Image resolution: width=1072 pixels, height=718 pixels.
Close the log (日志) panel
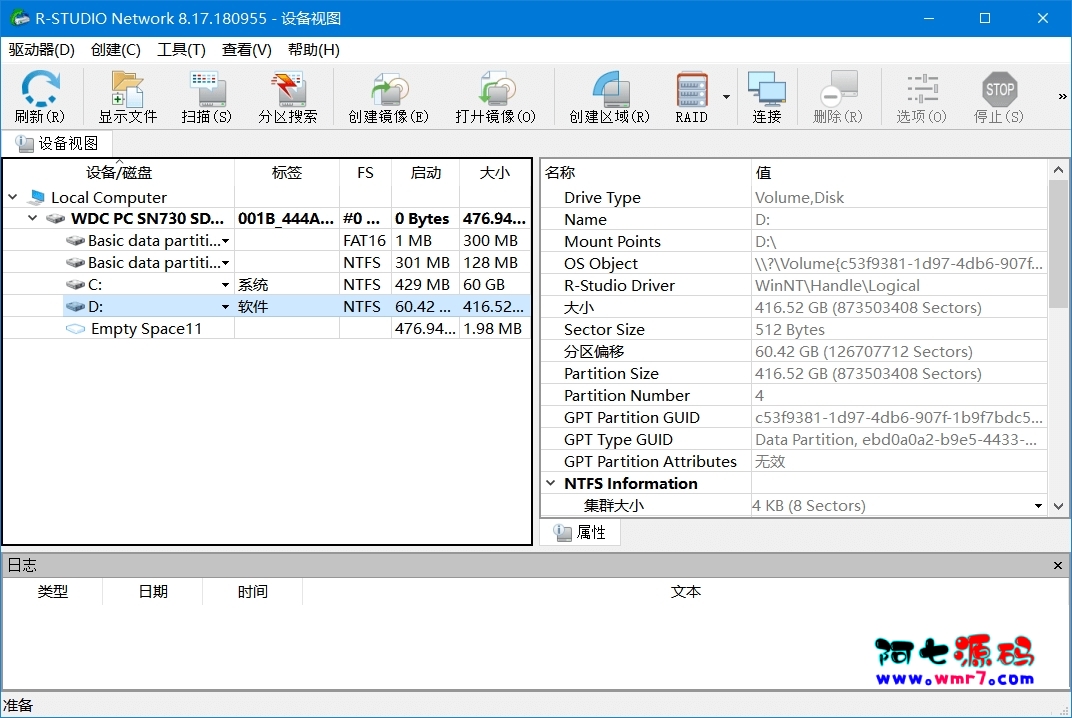click(x=1058, y=566)
